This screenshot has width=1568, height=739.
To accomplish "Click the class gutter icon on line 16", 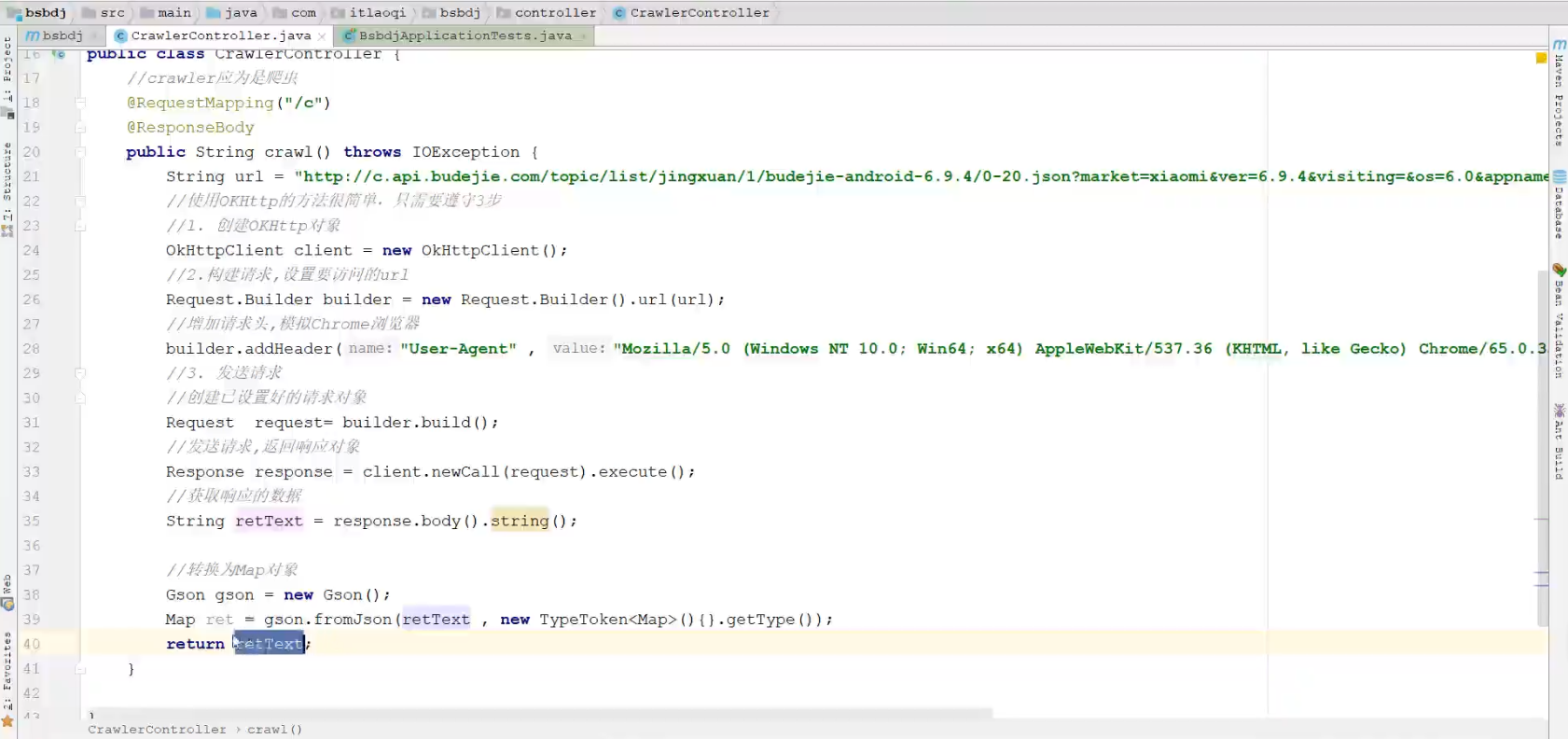I will point(59,54).
